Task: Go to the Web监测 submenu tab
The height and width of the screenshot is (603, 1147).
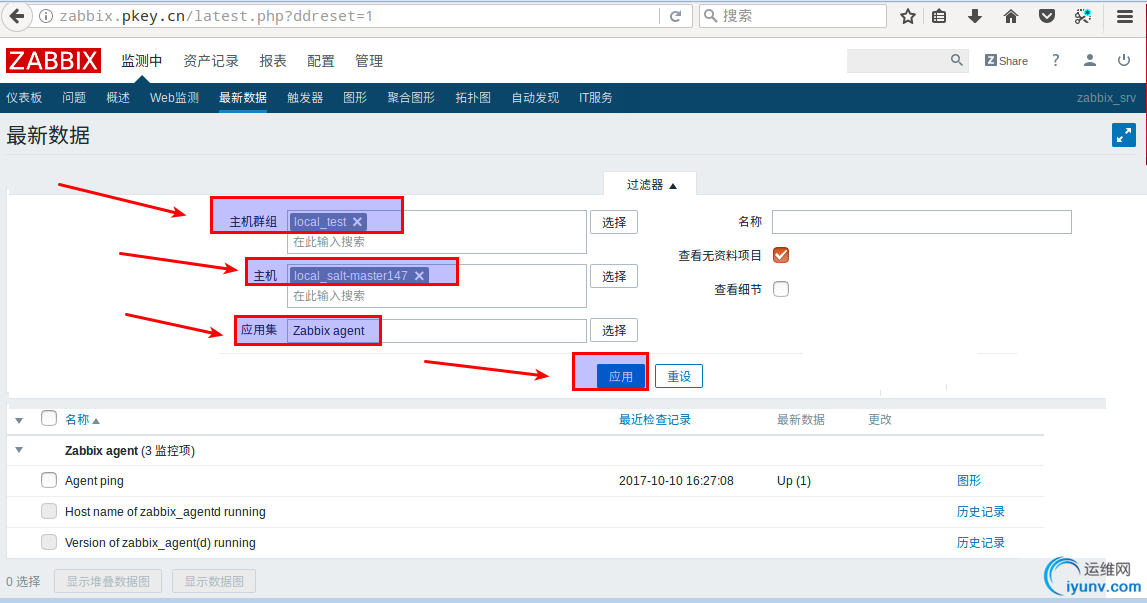Action: tap(174, 97)
